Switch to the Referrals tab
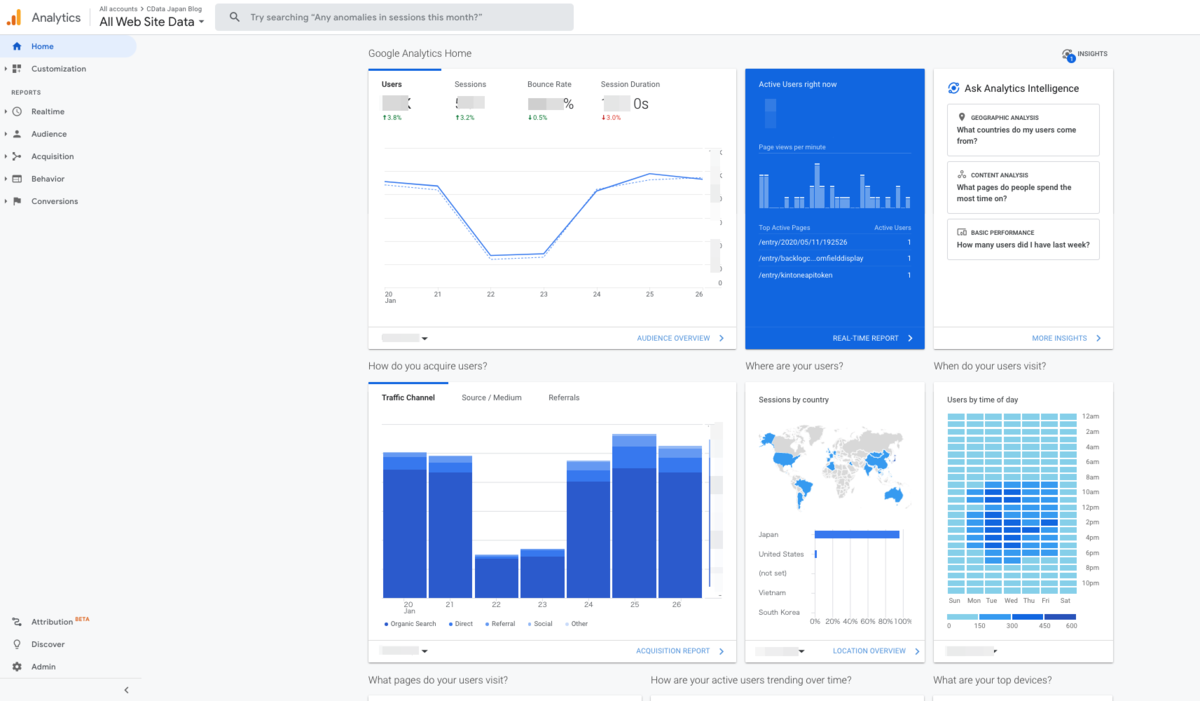1200x701 pixels. (564, 398)
